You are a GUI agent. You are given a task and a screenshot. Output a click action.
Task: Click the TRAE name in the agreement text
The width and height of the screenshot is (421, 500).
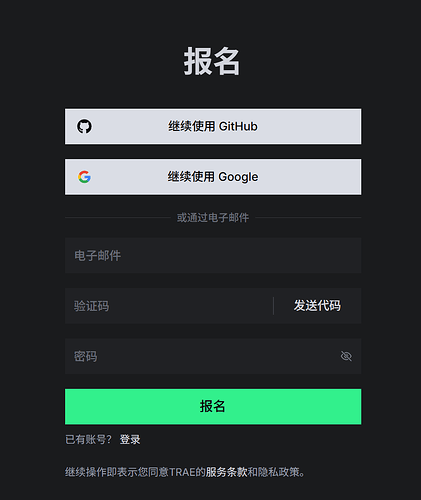[x=182, y=472]
